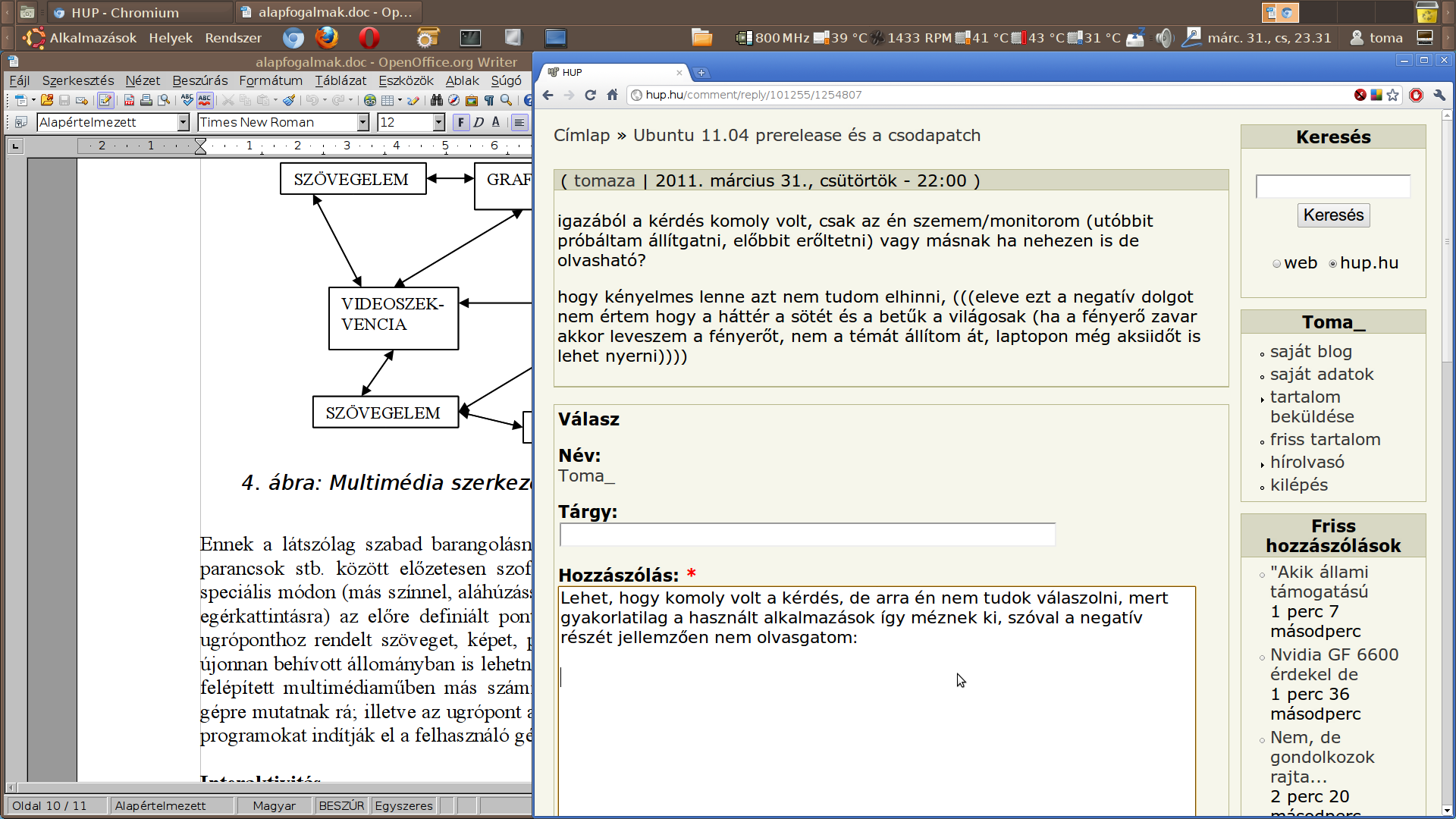1456x819 pixels.
Task: Toggle Align Left in Writer
Action: pos(519,122)
